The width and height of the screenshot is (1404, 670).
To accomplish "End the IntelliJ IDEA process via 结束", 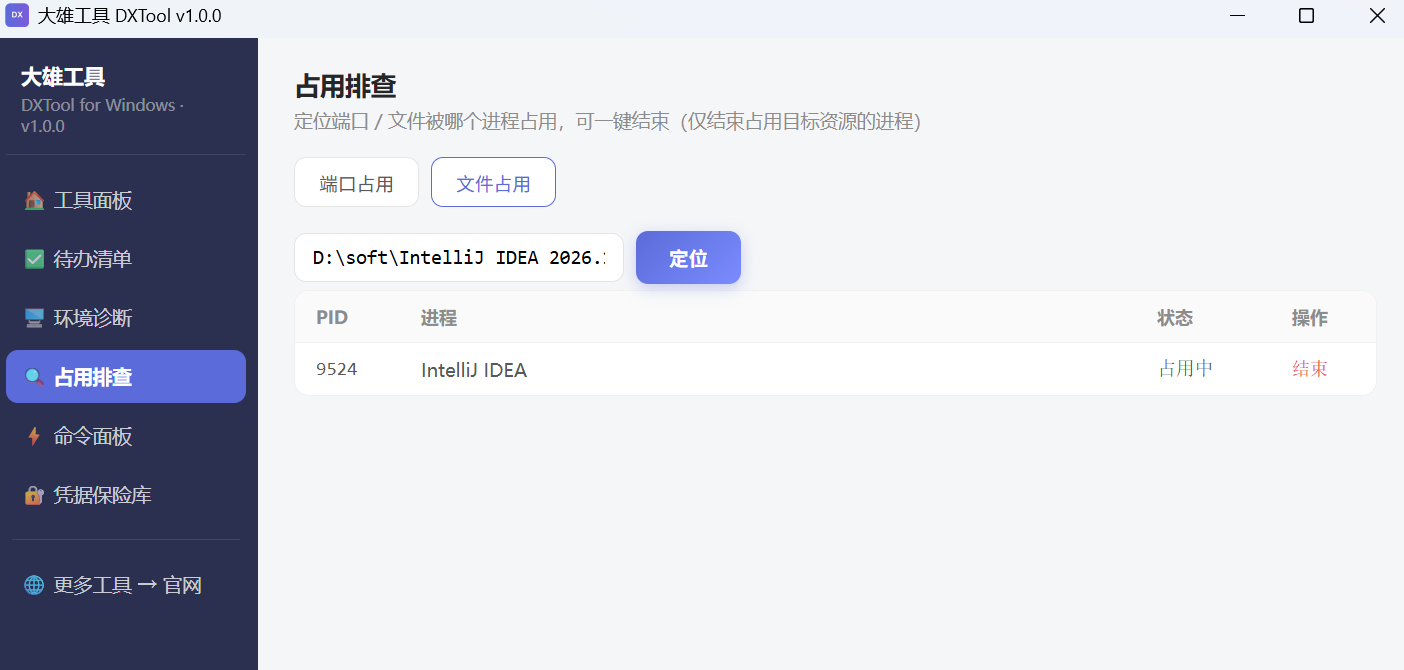I will point(1310,369).
